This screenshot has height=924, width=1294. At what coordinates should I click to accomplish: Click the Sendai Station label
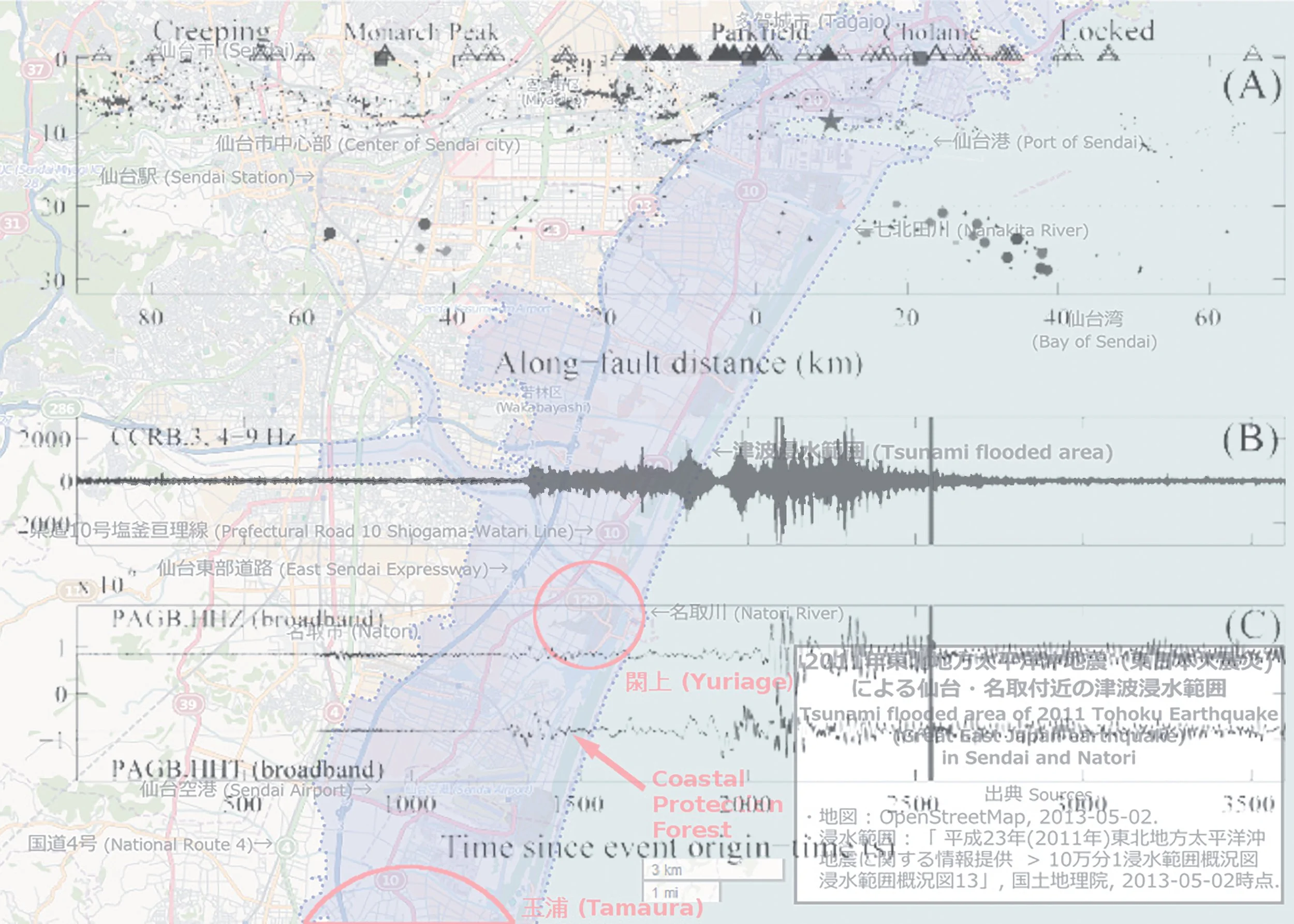point(206,177)
